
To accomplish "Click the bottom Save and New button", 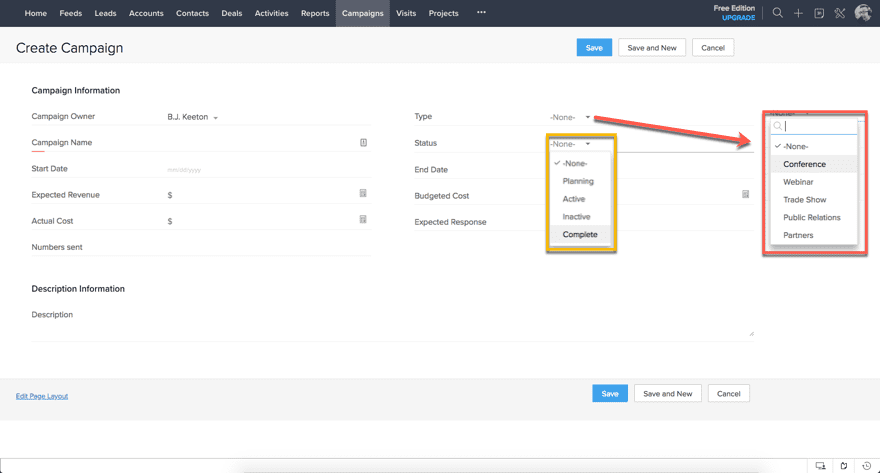I will (667, 393).
